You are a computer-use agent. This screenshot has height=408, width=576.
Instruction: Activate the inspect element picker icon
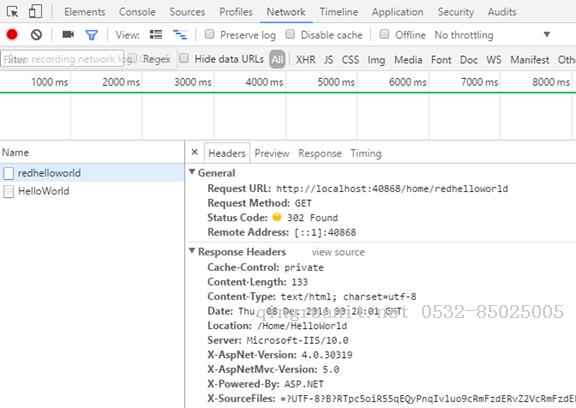(12, 12)
